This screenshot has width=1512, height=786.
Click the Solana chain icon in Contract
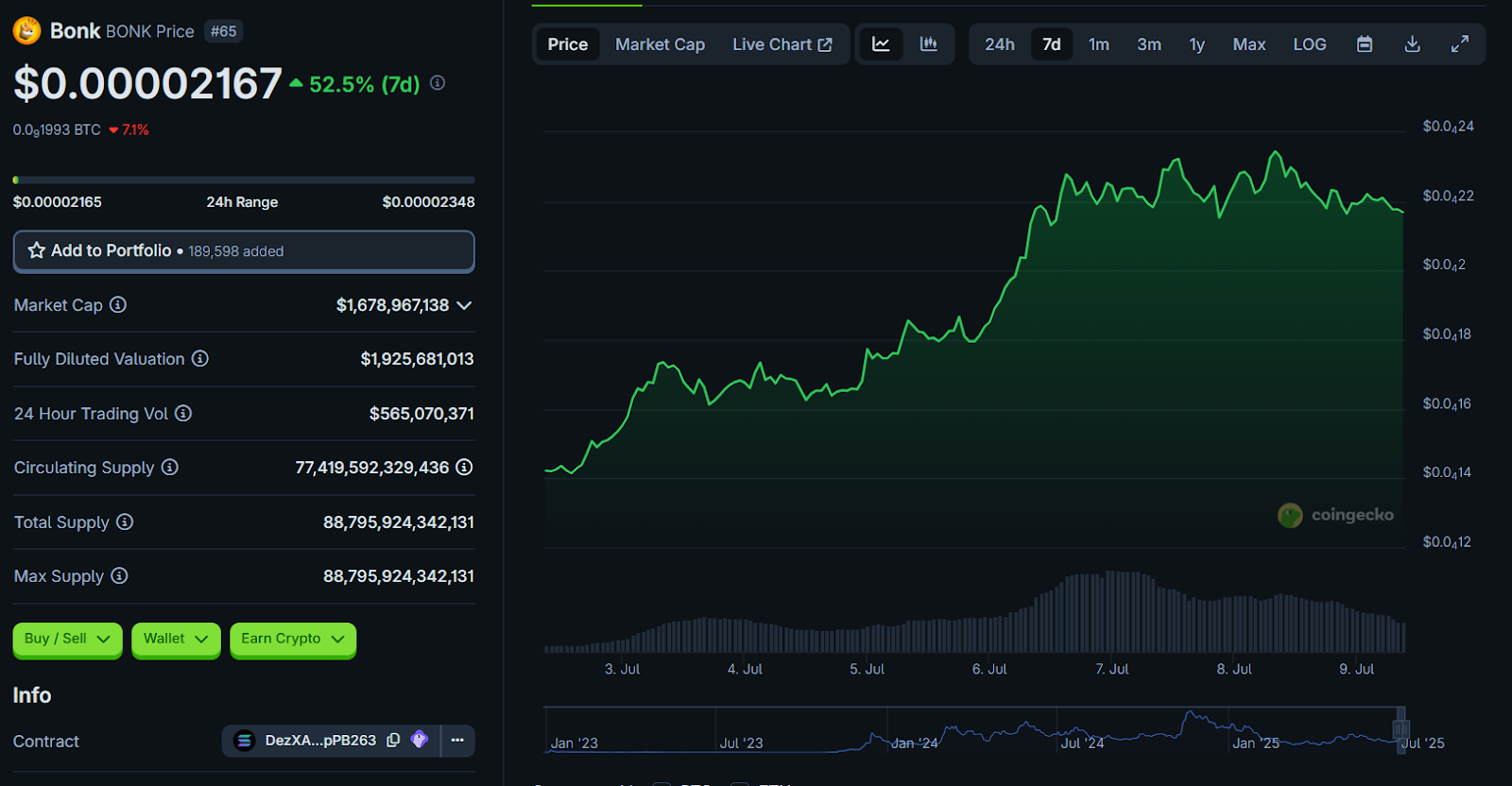pyautogui.click(x=245, y=741)
